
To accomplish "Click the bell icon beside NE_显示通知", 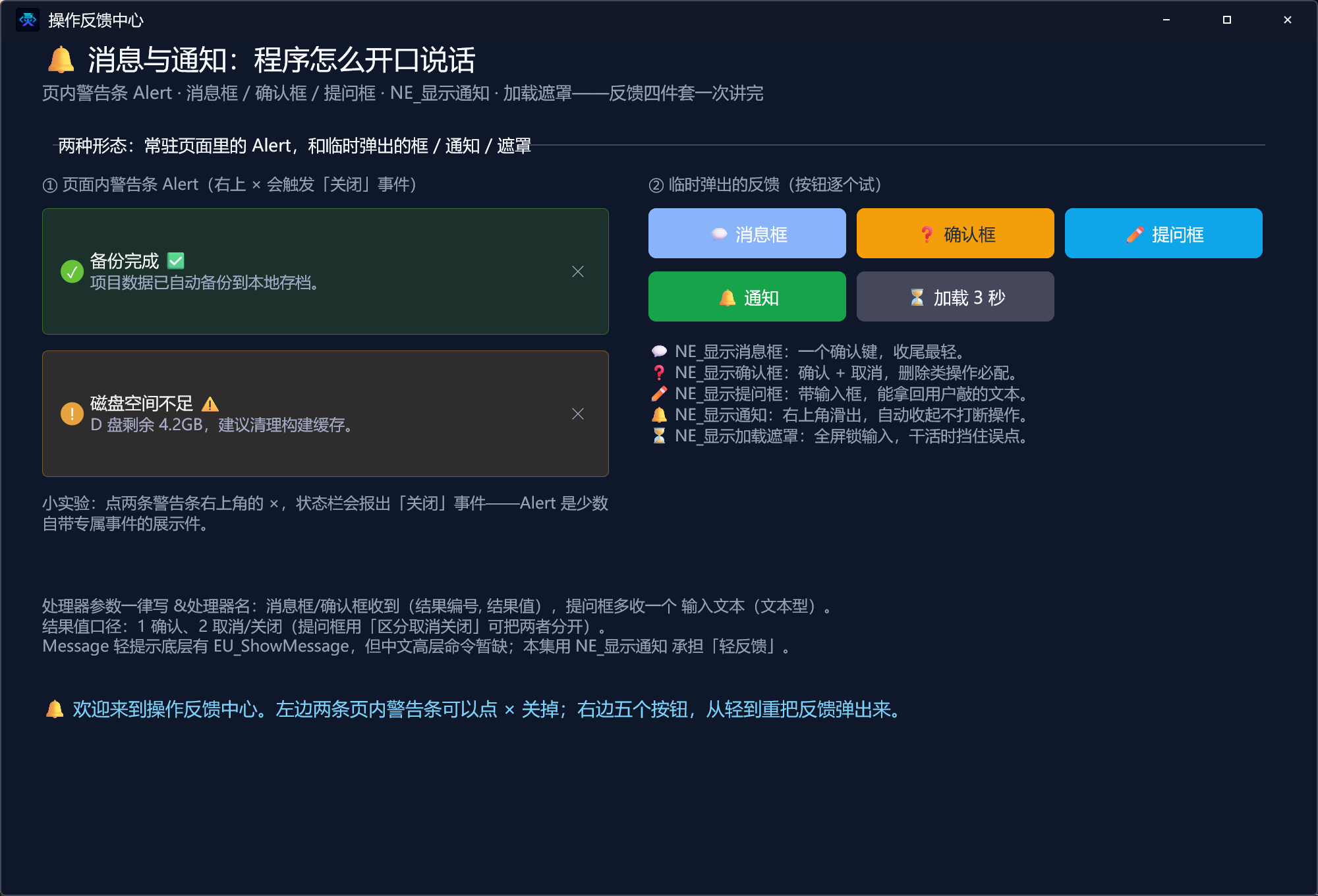I will pos(659,414).
